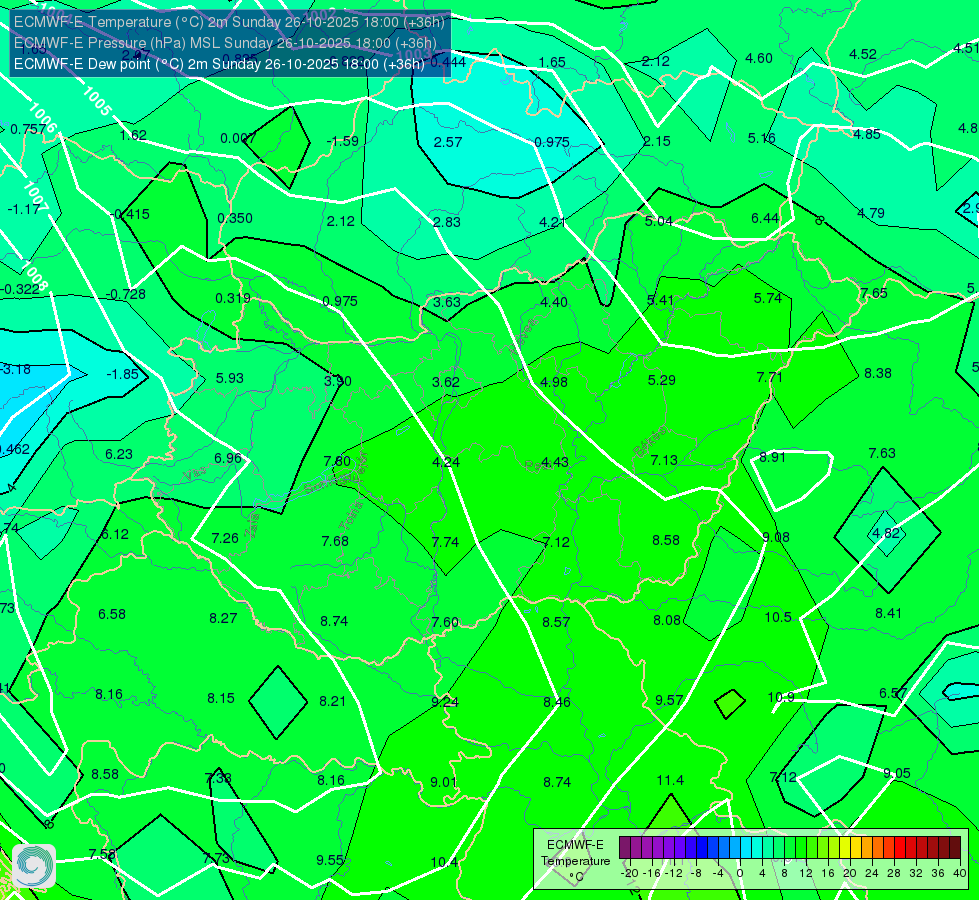
Task: Click the map value 4.98
Action: coord(554,382)
